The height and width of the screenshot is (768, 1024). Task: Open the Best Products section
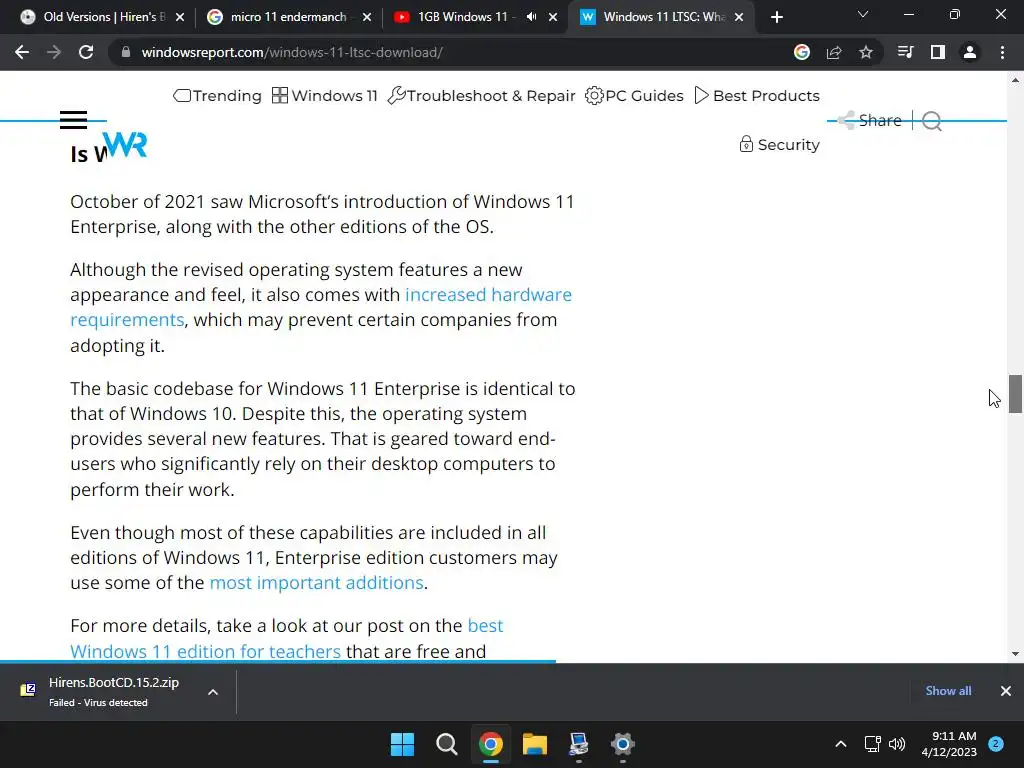[757, 95]
